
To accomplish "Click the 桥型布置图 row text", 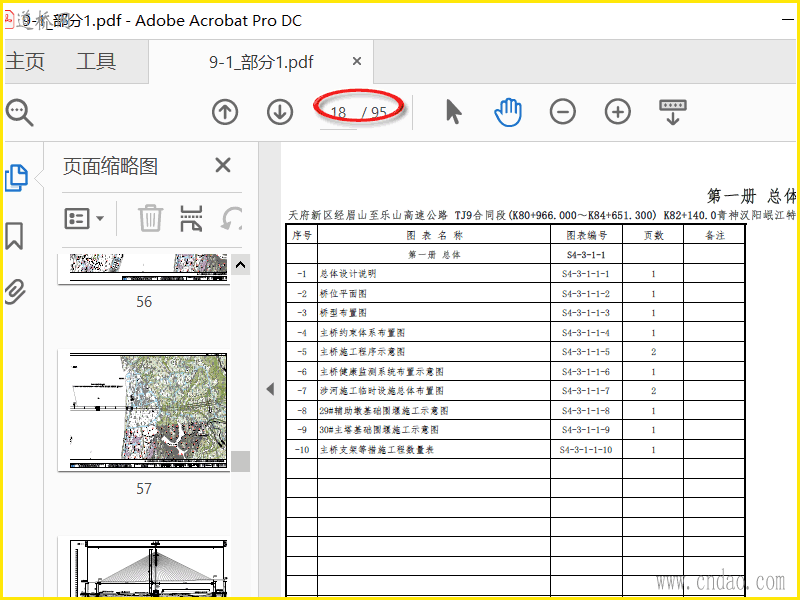I will pos(343,313).
